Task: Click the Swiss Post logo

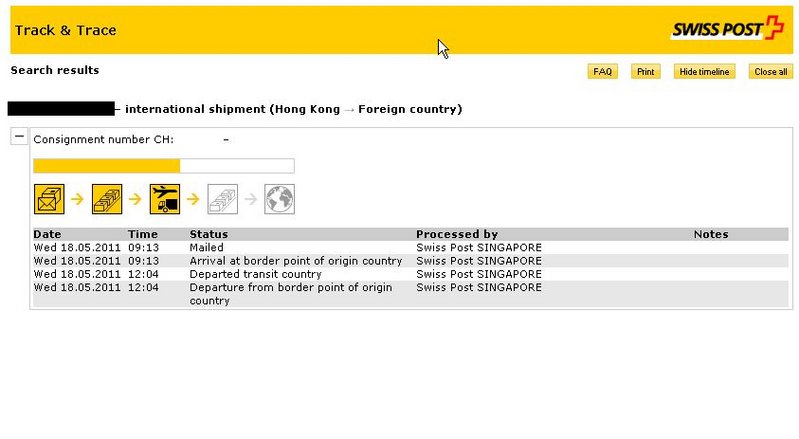Action: pos(728,29)
